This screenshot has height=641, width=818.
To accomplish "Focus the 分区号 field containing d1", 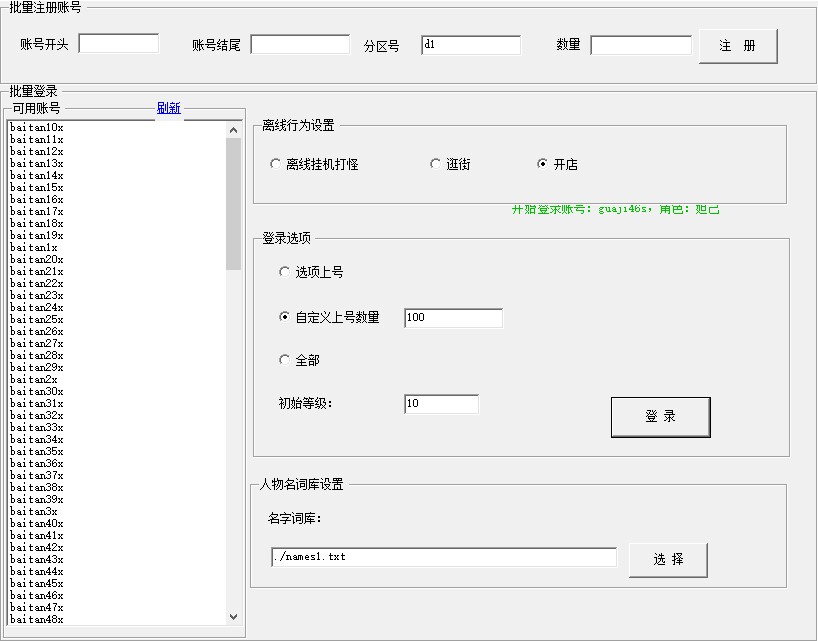I will click(x=471, y=45).
